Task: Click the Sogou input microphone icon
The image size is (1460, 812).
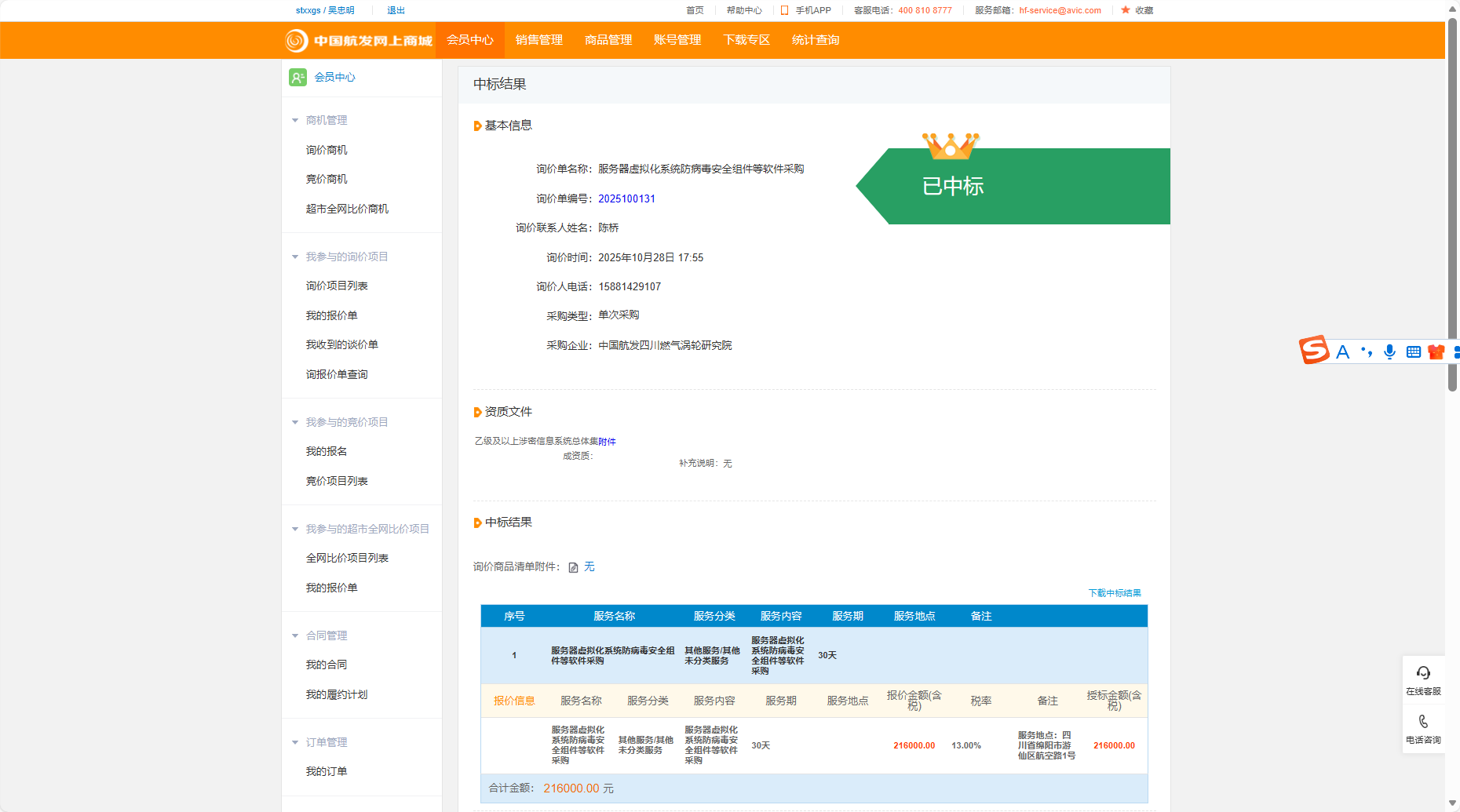Action: pos(1389,351)
